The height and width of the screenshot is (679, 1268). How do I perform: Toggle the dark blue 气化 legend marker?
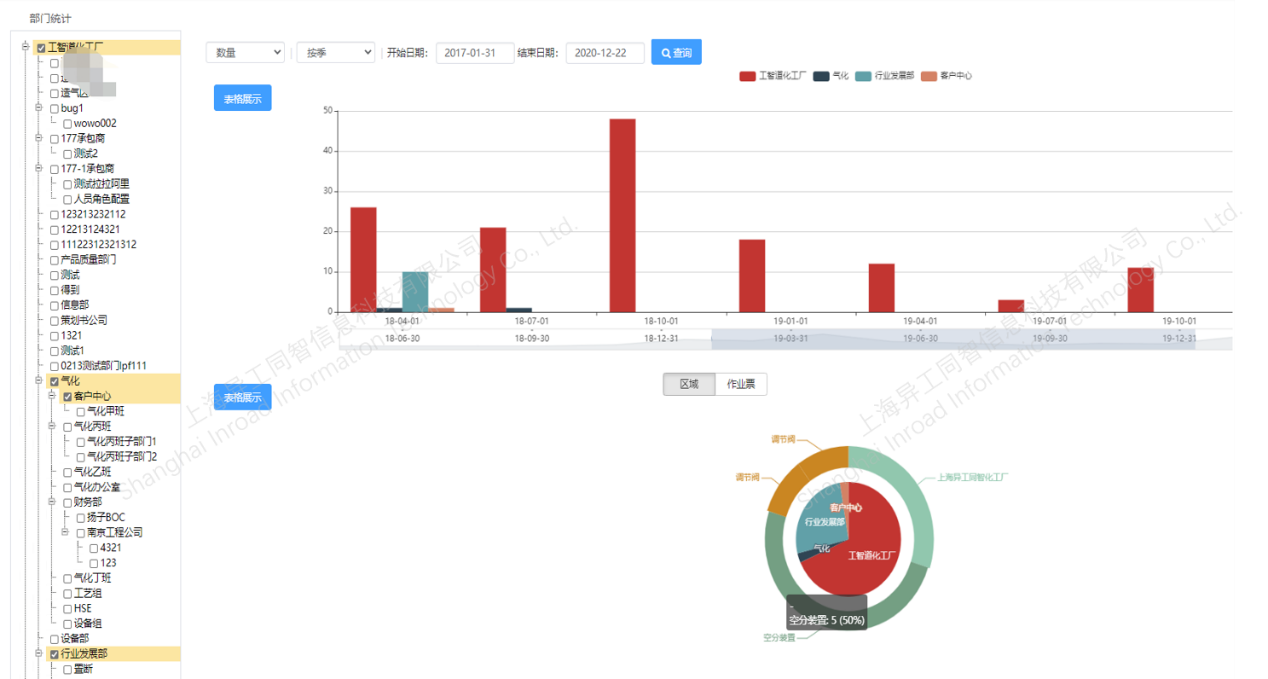click(821, 76)
